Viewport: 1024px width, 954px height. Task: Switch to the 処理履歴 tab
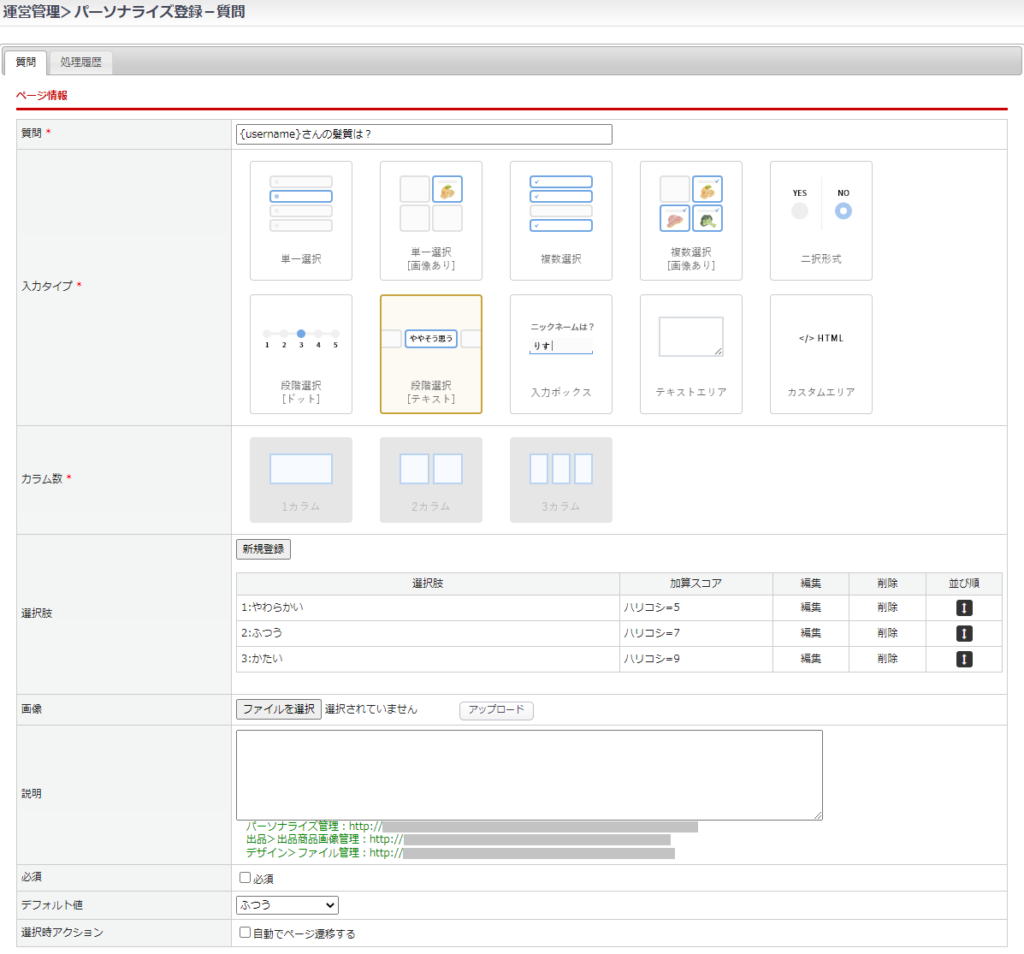(x=81, y=62)
